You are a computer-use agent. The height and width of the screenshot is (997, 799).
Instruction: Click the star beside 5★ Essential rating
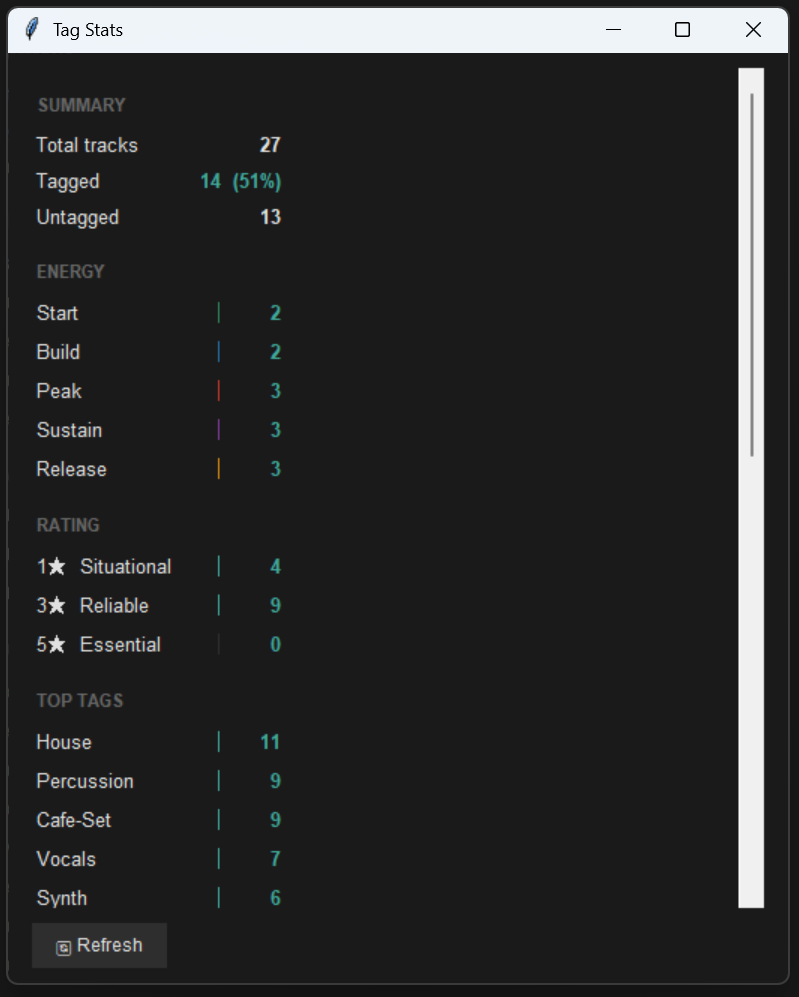(57, 644)
